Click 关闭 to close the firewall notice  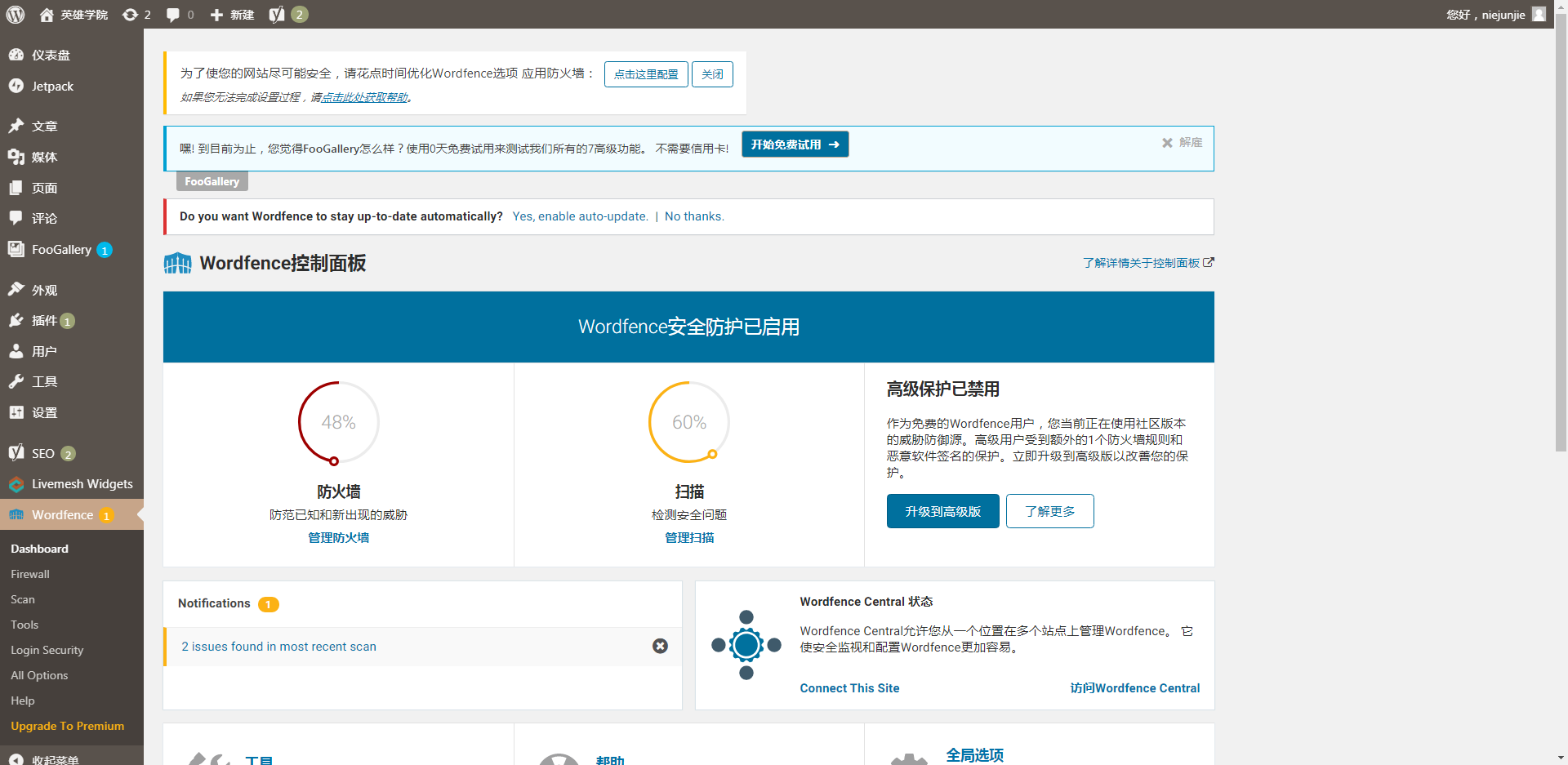pyautogui.click(x=712, y=74)
